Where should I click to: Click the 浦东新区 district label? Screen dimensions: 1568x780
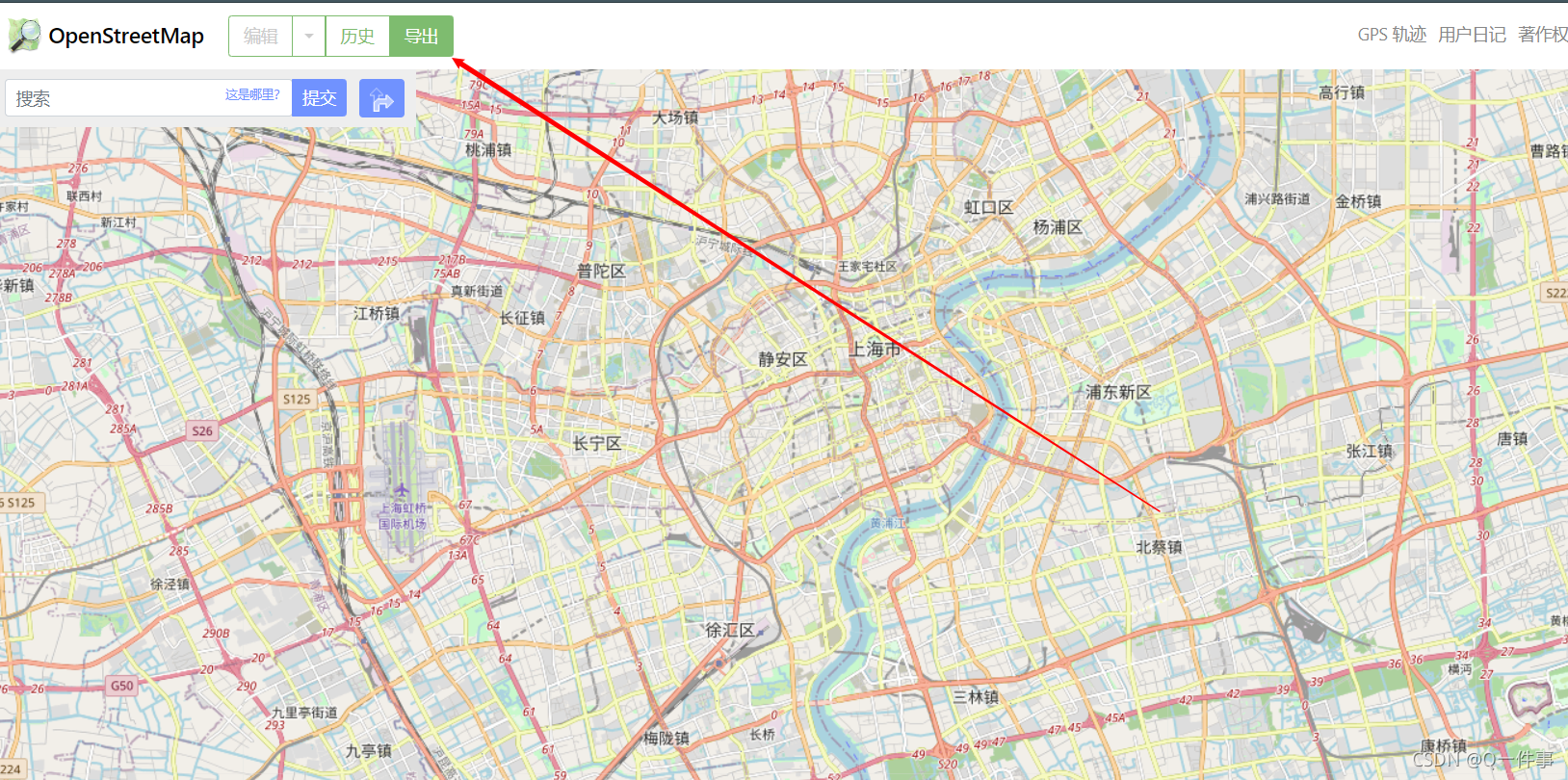click(x=1118, y=392)
